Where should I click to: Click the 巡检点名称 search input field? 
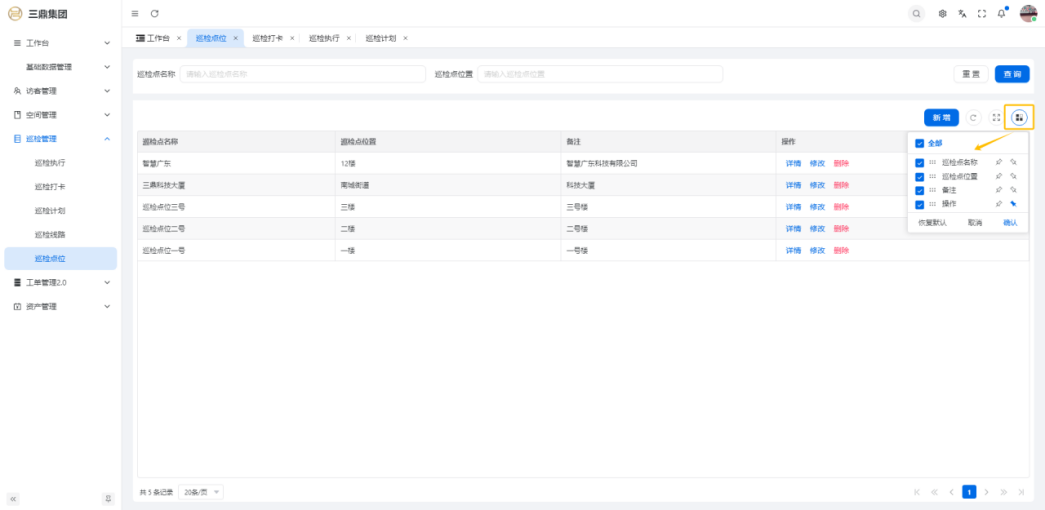coord(302,74)
